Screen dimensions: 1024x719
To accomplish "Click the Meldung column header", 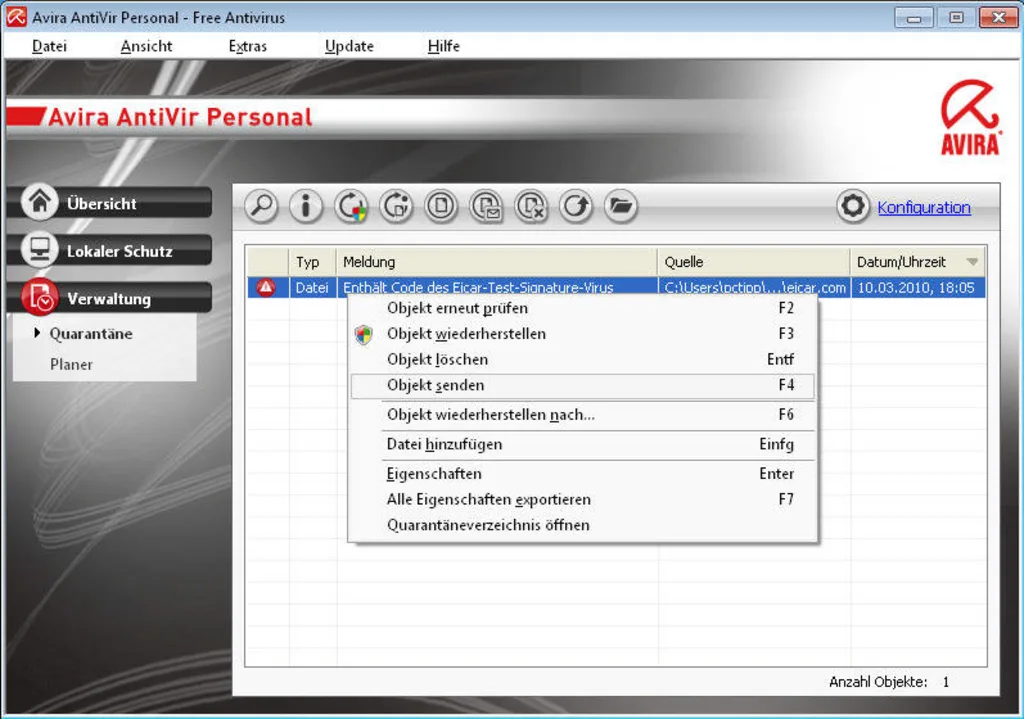I will pos(496,262).
